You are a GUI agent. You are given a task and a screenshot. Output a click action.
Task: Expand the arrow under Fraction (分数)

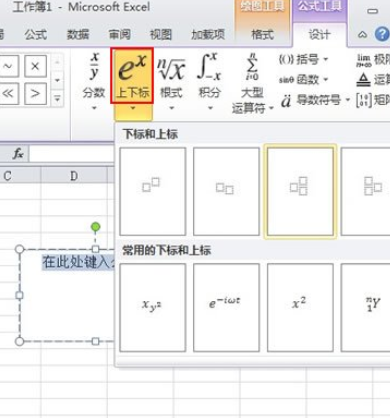click(x=94, y=108)
